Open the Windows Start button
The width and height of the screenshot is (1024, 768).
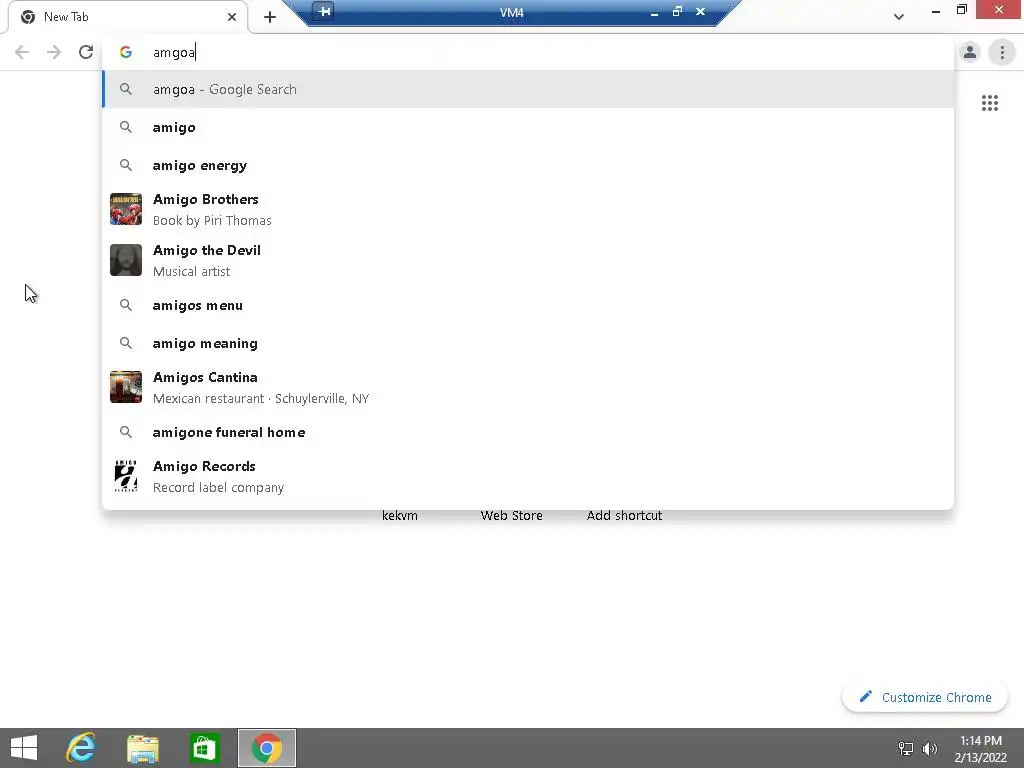[x=24, y=748]
